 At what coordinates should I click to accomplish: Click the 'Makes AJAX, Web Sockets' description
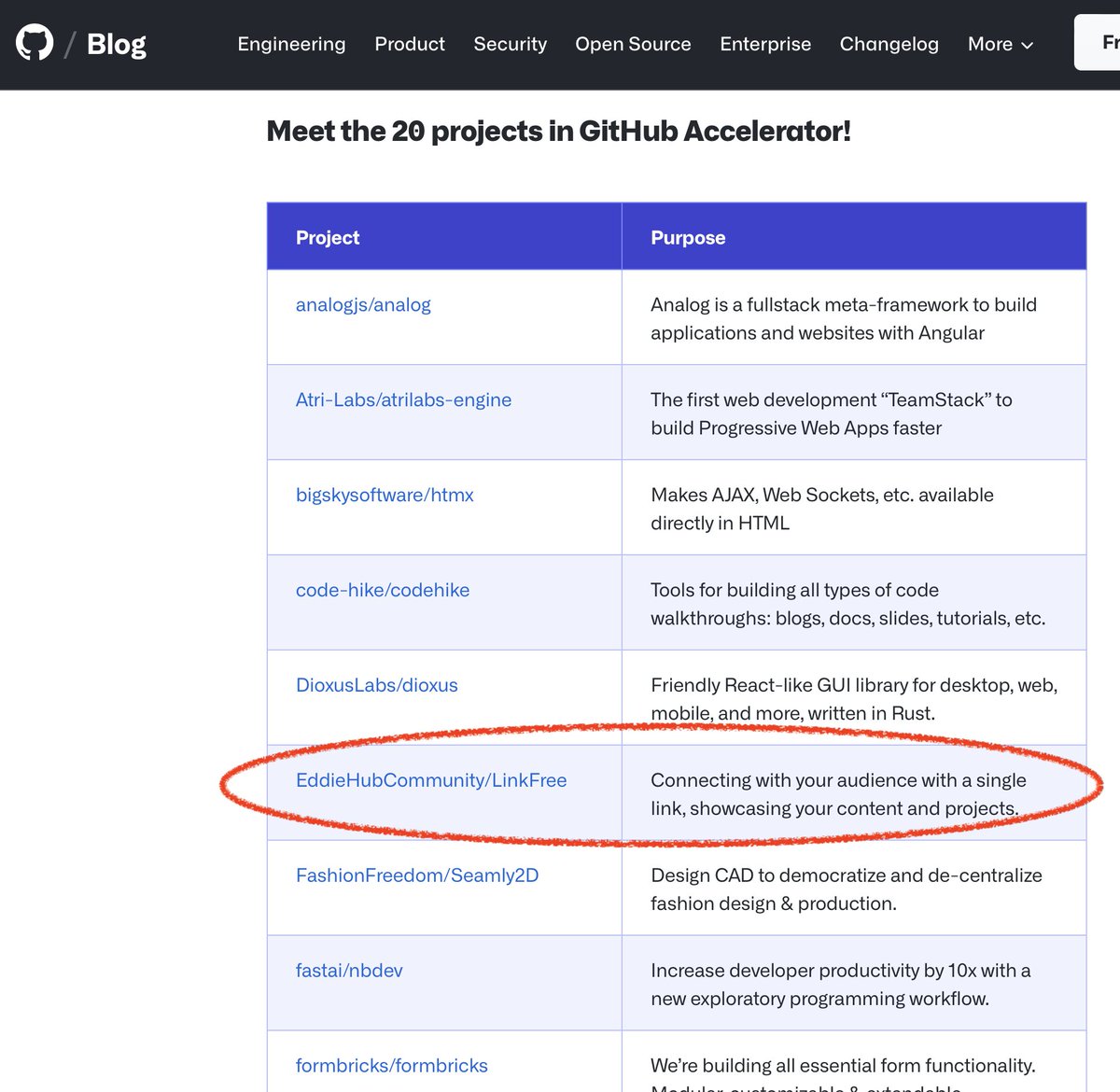[x=822, y=509]
